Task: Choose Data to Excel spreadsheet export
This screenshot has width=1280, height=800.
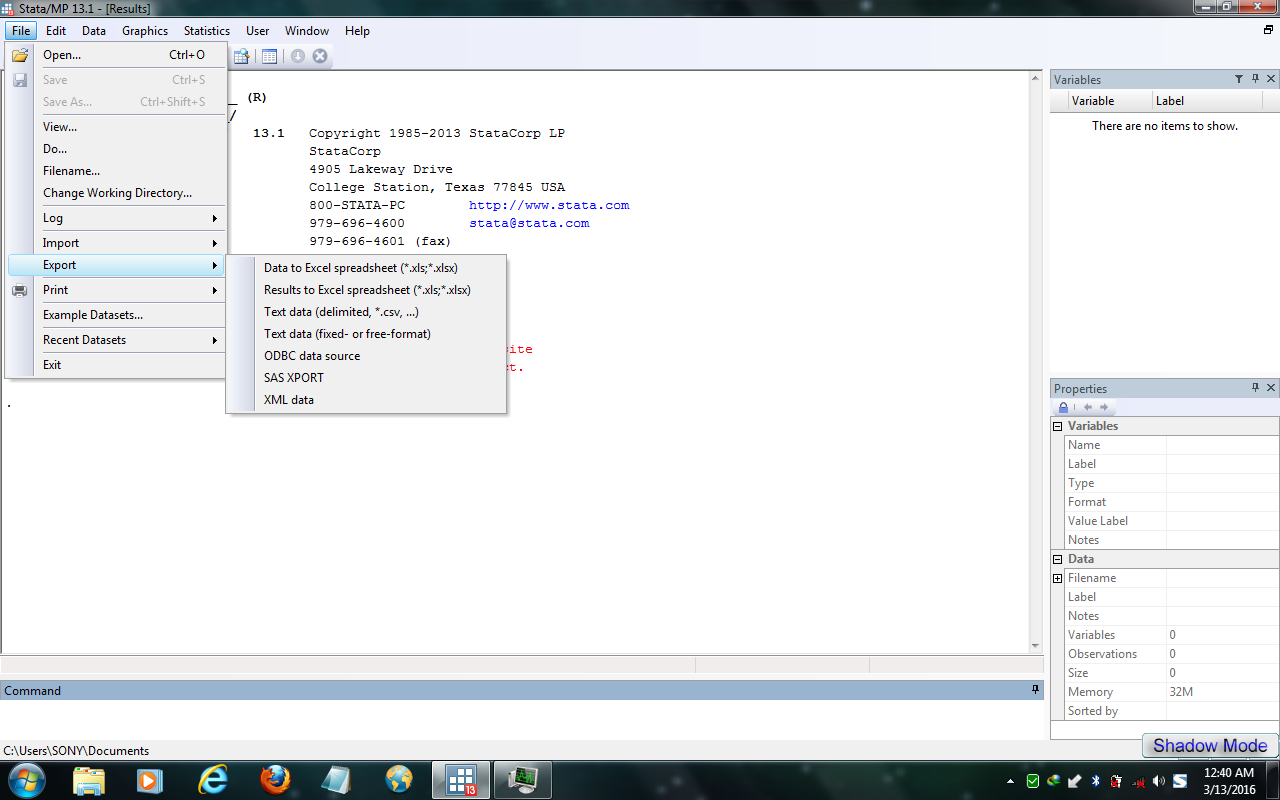Action: [x=366, y=268]
